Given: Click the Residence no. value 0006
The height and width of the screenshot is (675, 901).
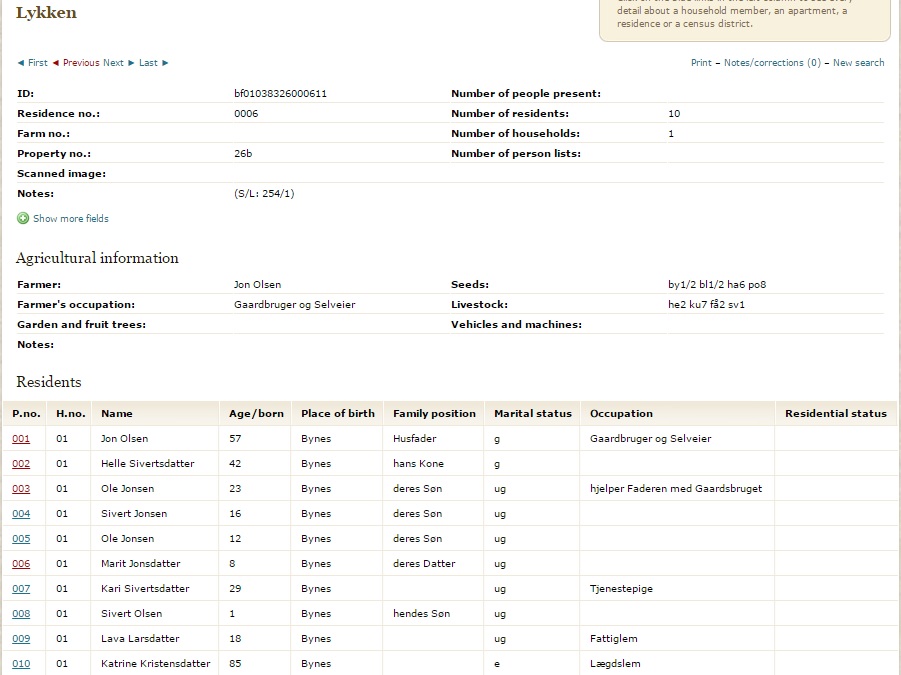Looking at the screenshot, I should click(x=246, y=114).
